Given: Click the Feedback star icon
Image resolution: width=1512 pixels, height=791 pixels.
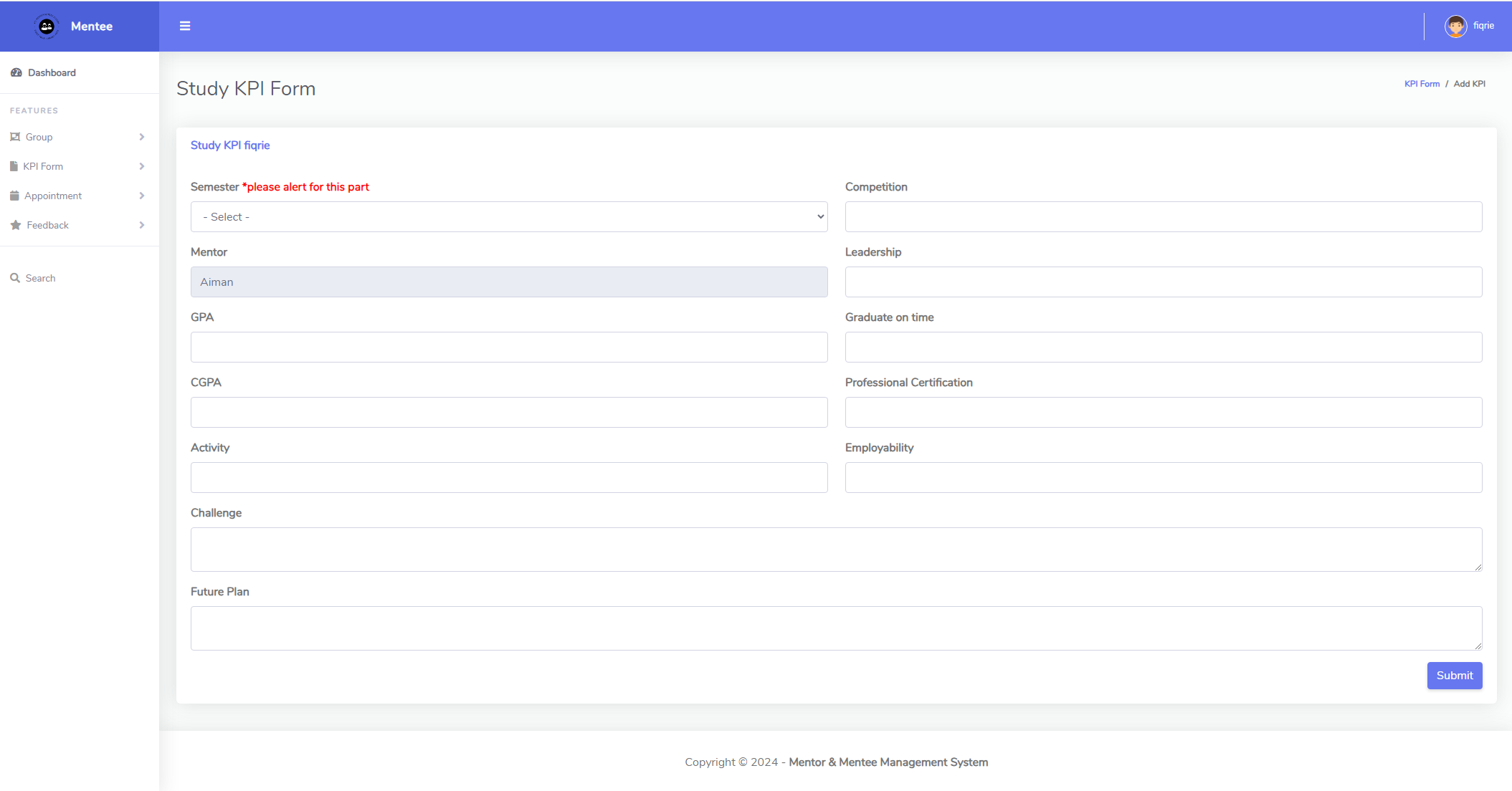Looking at the screenshot, I should tap(16, 225).
